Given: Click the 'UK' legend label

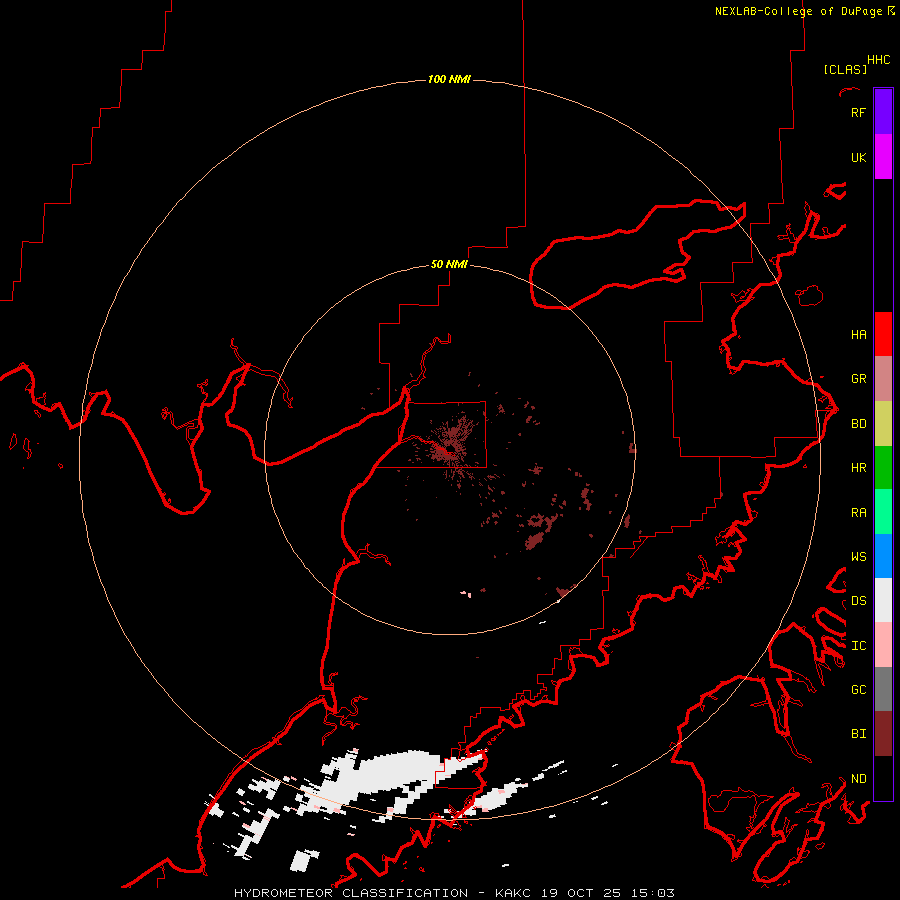Looking at the screenshot, I should [858, 157].
